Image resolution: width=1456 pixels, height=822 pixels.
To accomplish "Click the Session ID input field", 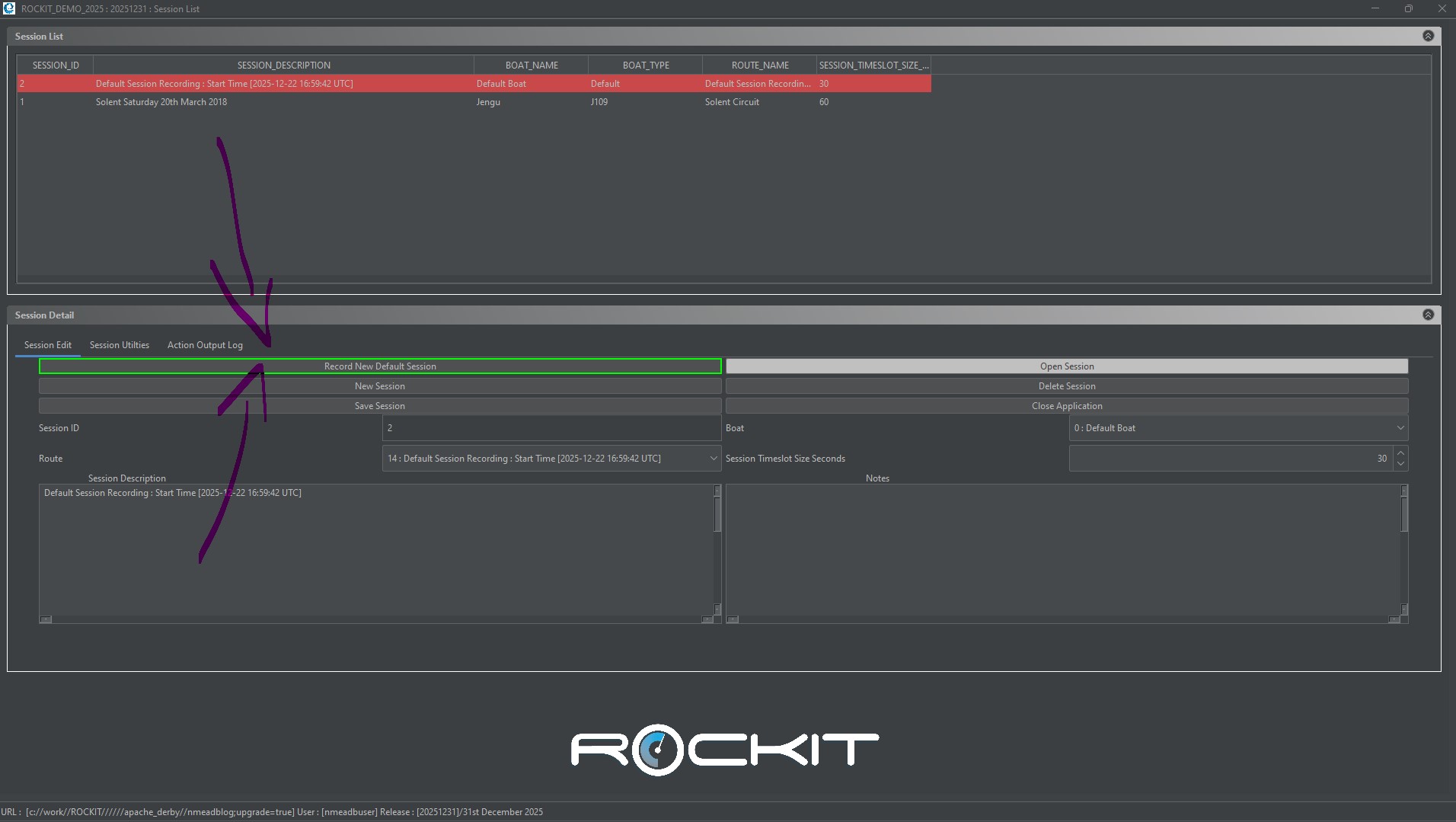I will pos(551,428).
